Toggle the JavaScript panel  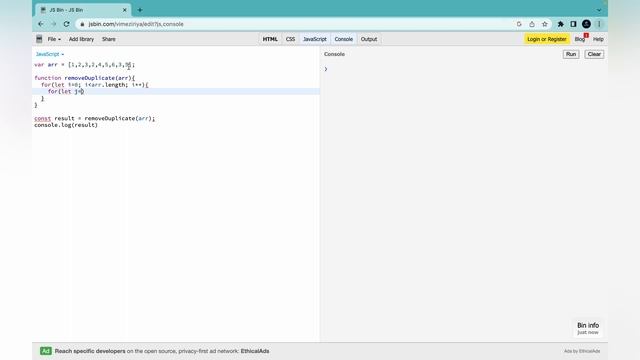[315, 39]
